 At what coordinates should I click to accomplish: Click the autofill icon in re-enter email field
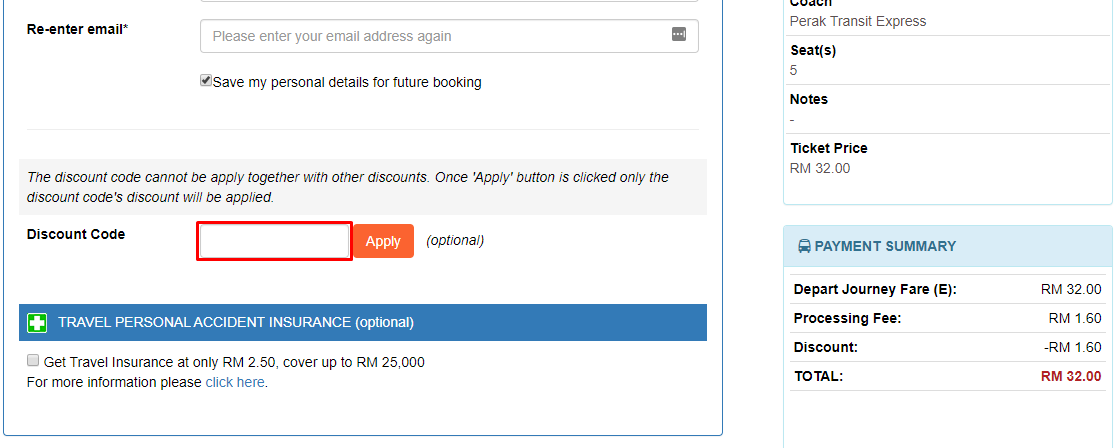[x=679, y=34]
